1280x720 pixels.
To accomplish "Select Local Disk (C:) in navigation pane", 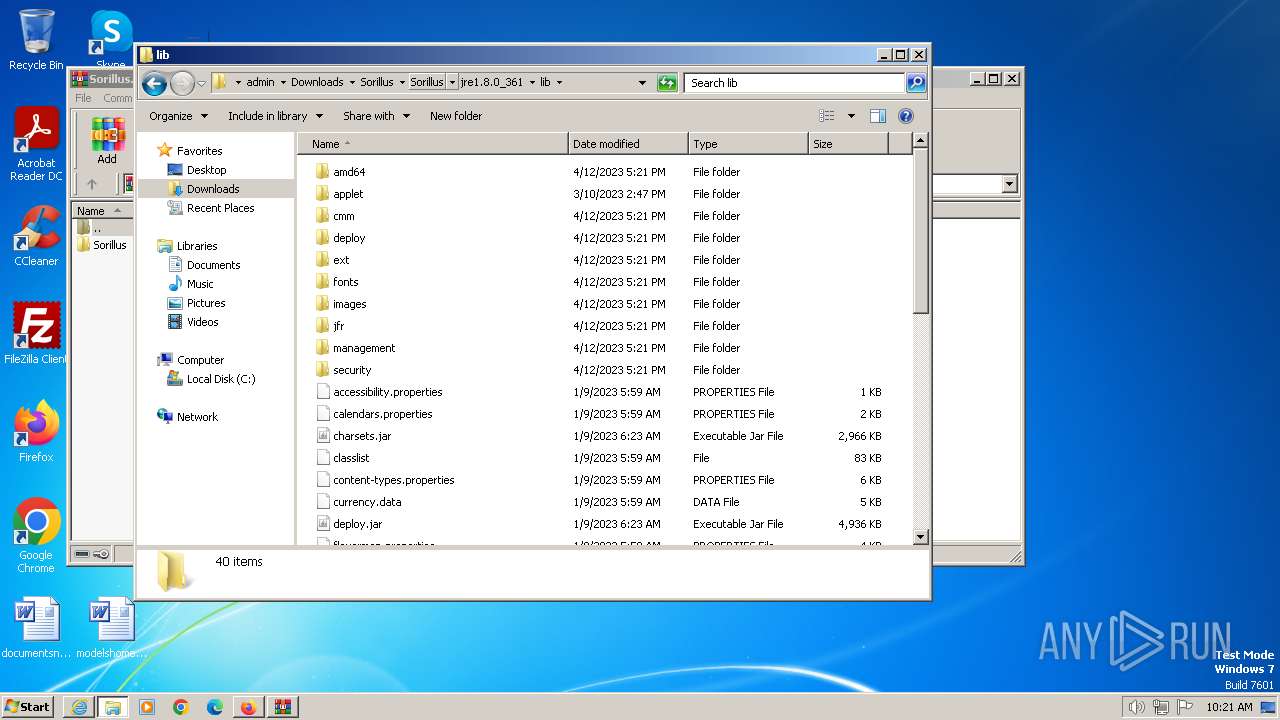I will tap(220, 379).
